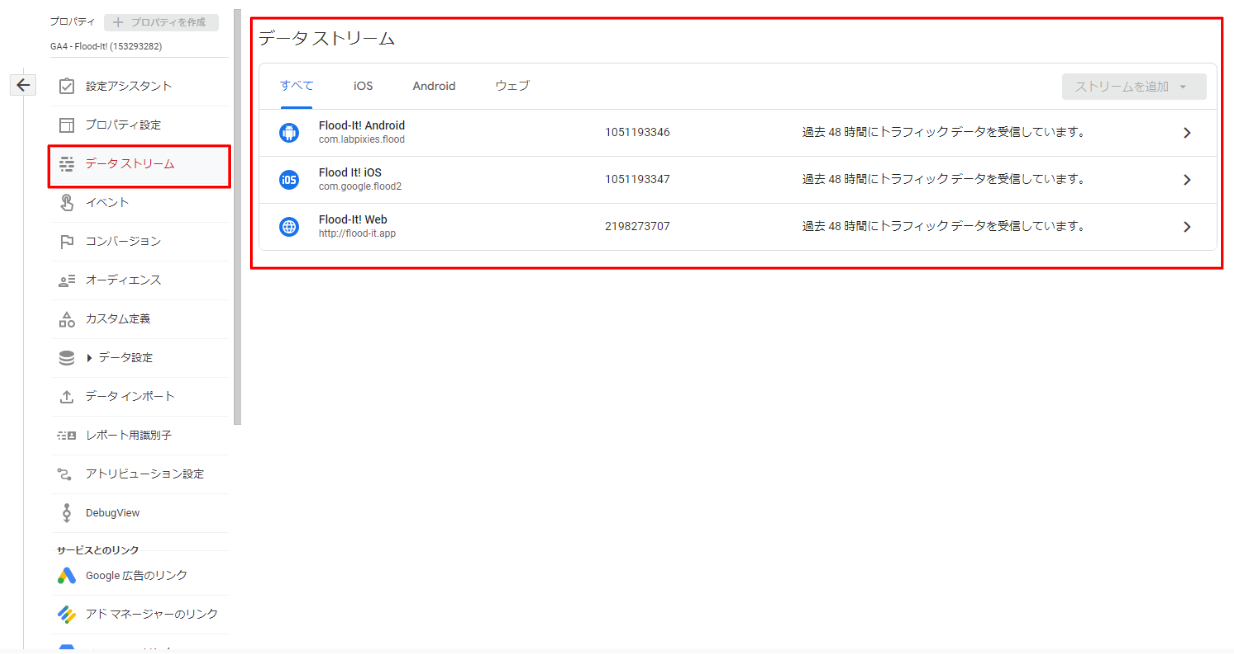
Task: Click the Web stream globe icon
Action: click(289, 227)
